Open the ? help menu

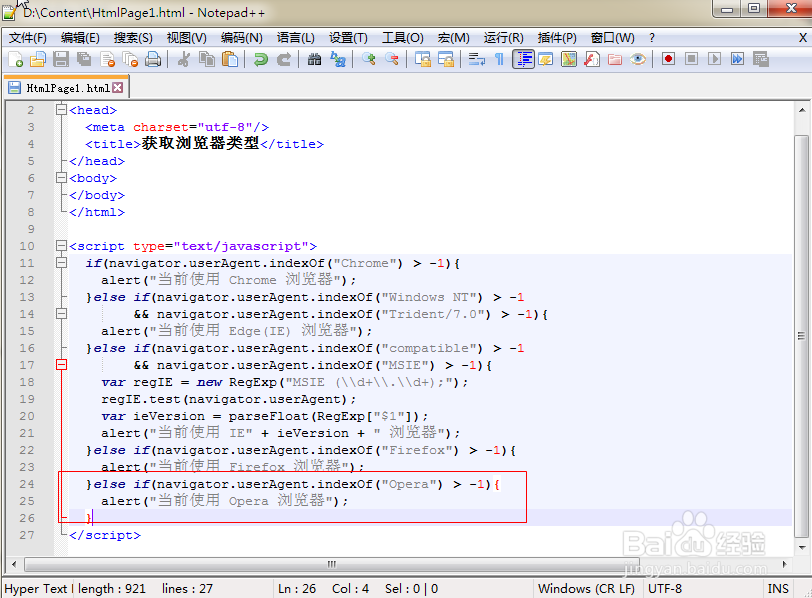click(x=651, y=38)
